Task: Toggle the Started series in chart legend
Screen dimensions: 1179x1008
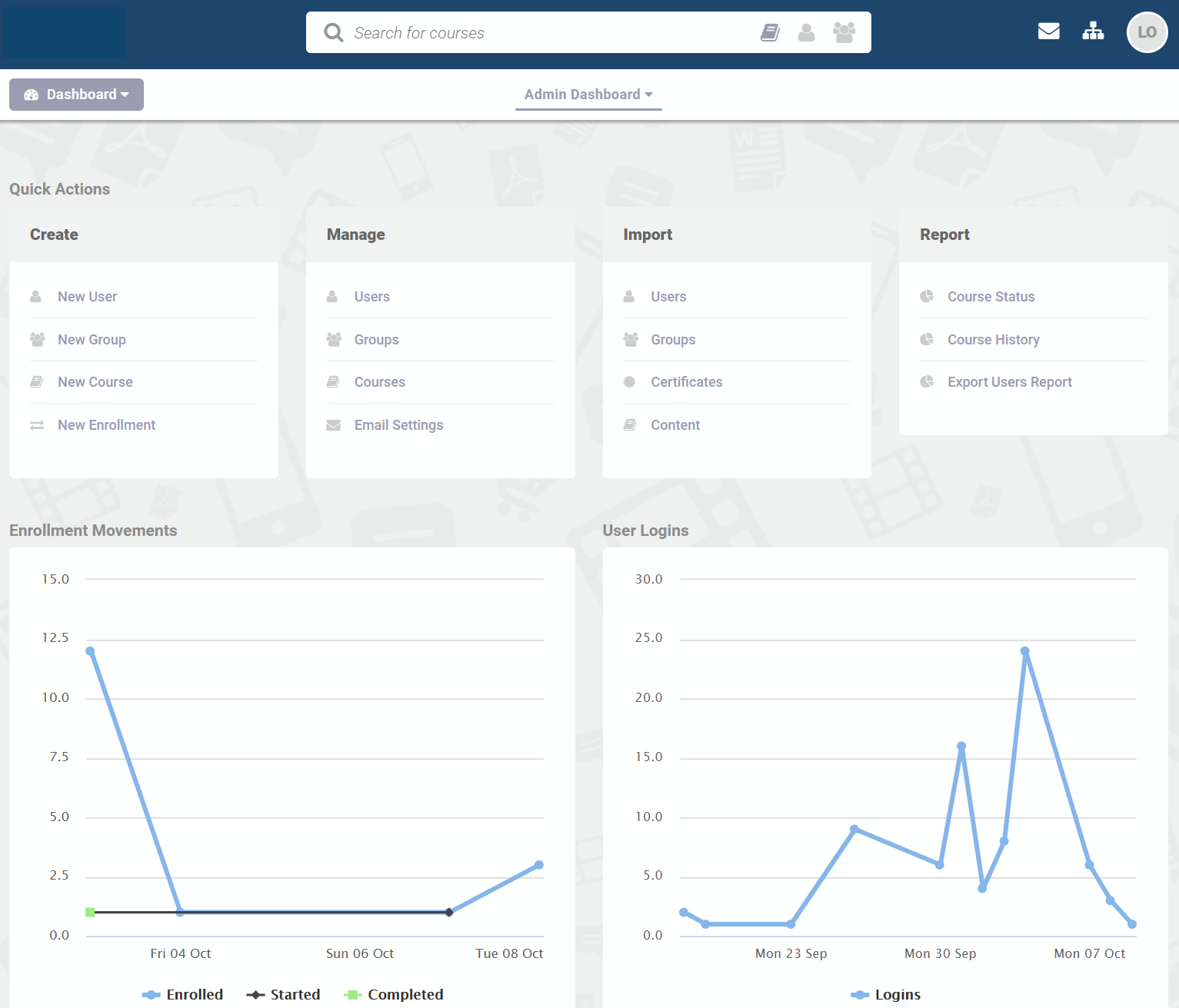Action: pos(284,994)
